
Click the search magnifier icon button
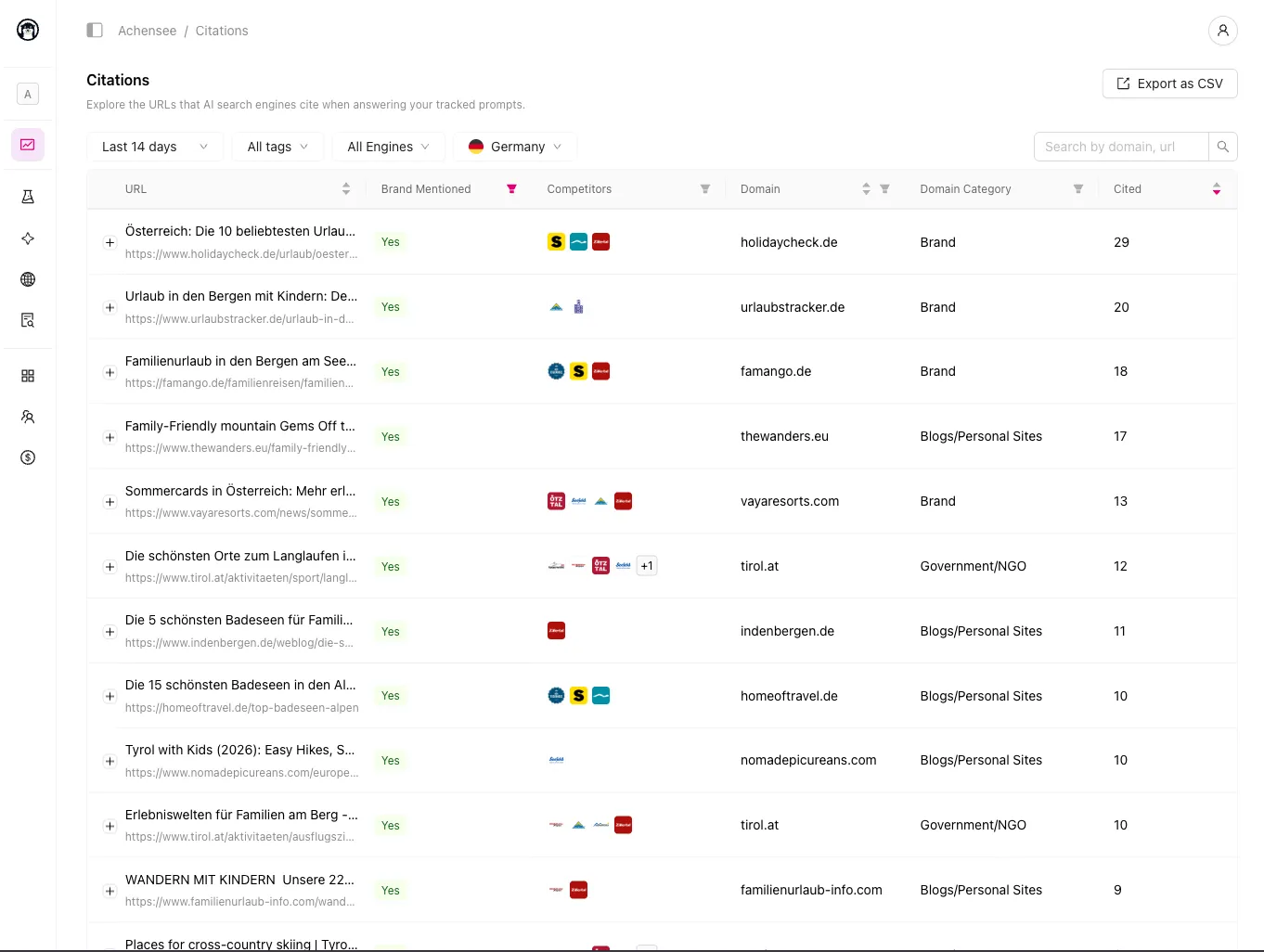pyautogui.click(x=1222, y=147)
